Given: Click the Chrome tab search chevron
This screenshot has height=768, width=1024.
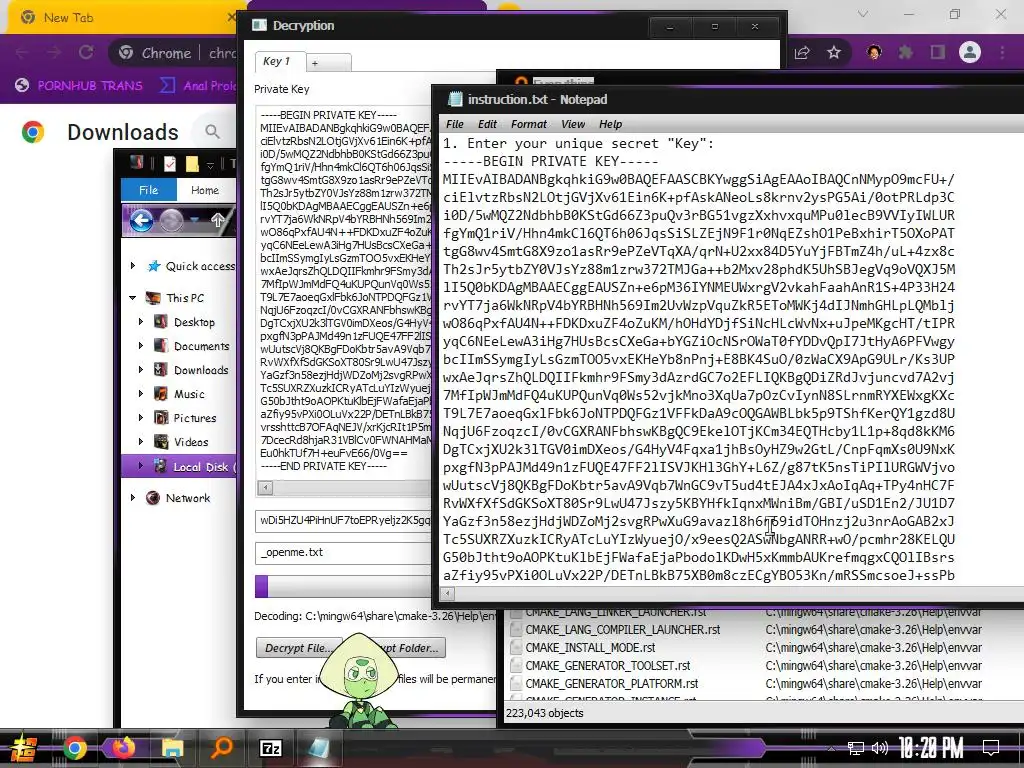Looking at the screenshot, I should click(x=863, y=14).
